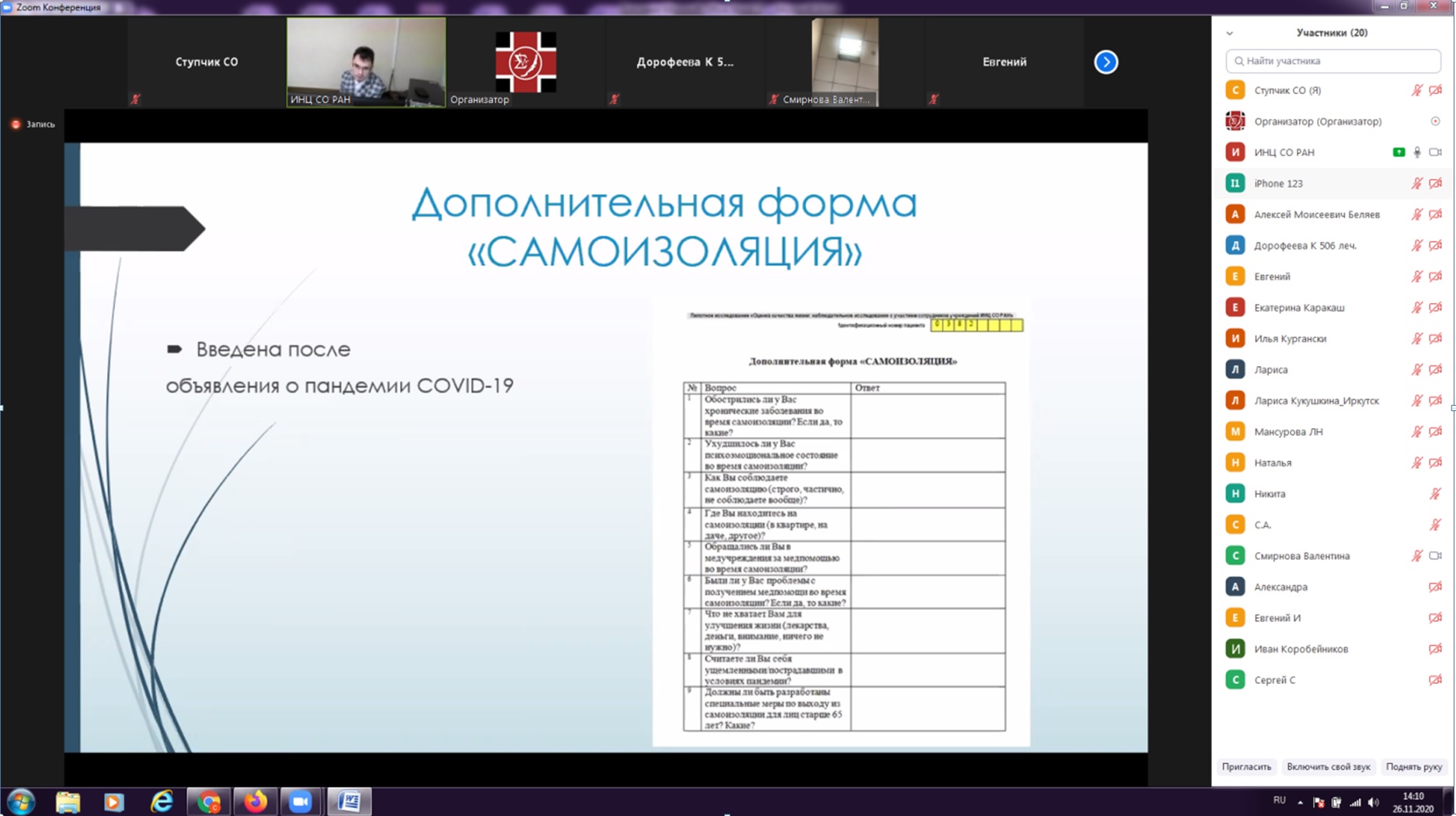The height and width of the screenshot is (816, 1456).
Task: Click camera-off icon for Илья Кургански
Action: click(x=1435, y=339)
